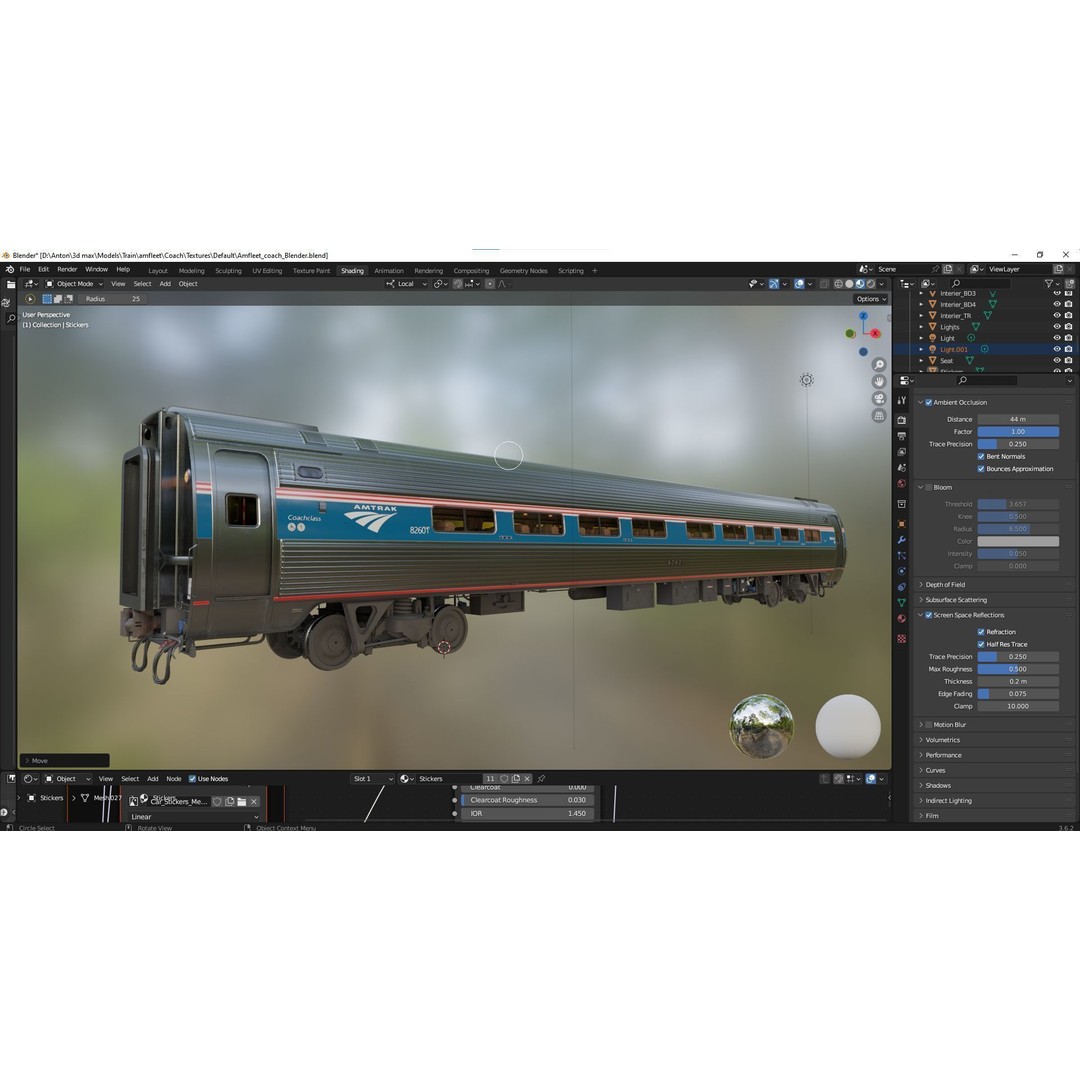The height and width of the screenshot is (1080, 1080).
Task: Adjust the AO Factor slider
Action: point(1018,432)
